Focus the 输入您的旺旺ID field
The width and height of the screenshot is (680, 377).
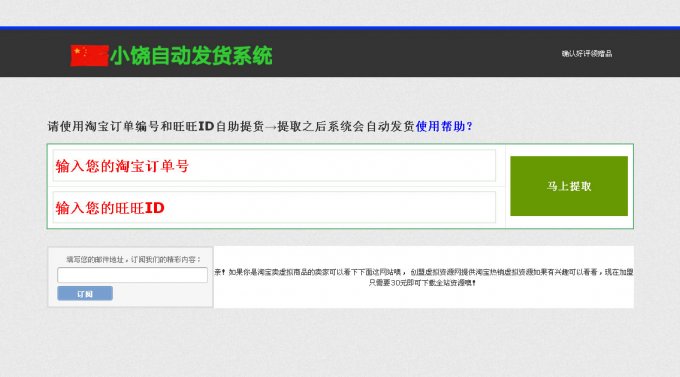[274, 207]
